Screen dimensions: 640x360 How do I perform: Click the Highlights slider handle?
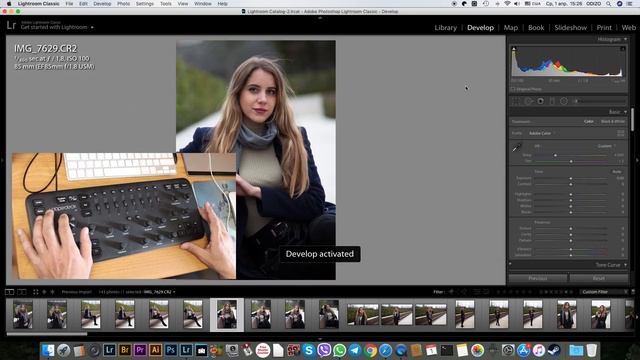tap(571, 194)
